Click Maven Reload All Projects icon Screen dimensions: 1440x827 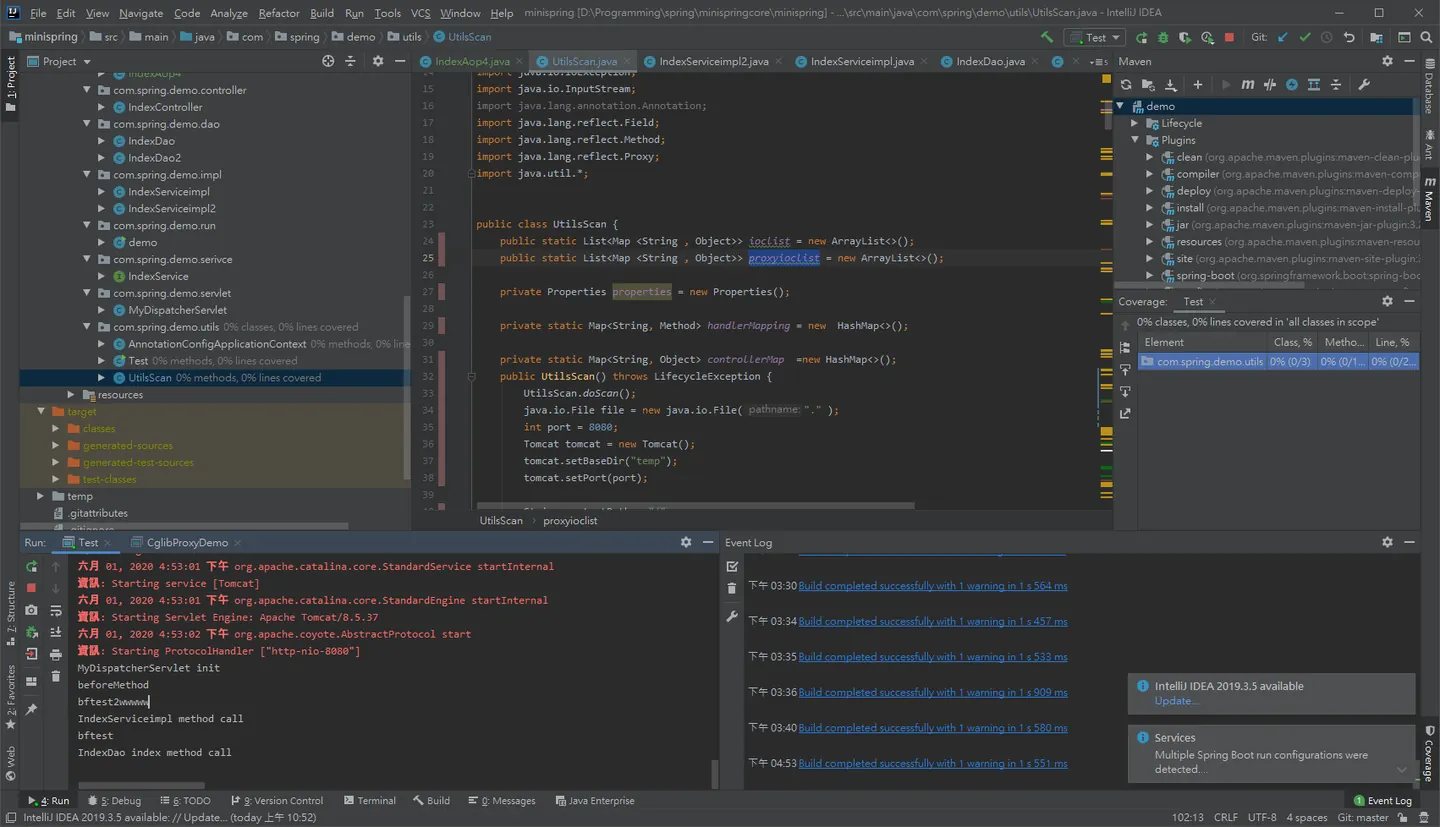click(x=1126, y=85)
